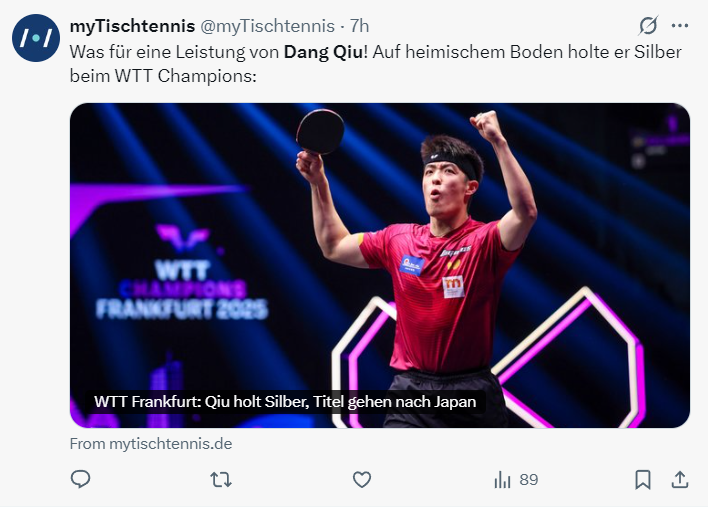Open the share menu icon

point(679,480)
